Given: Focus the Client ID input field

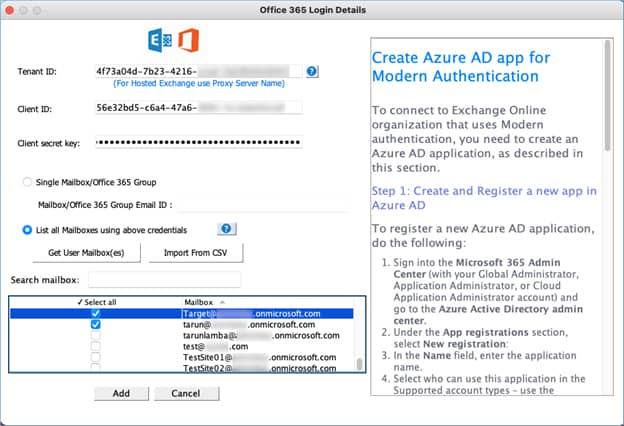Looking at the screenshot, I should pos(199,107).
